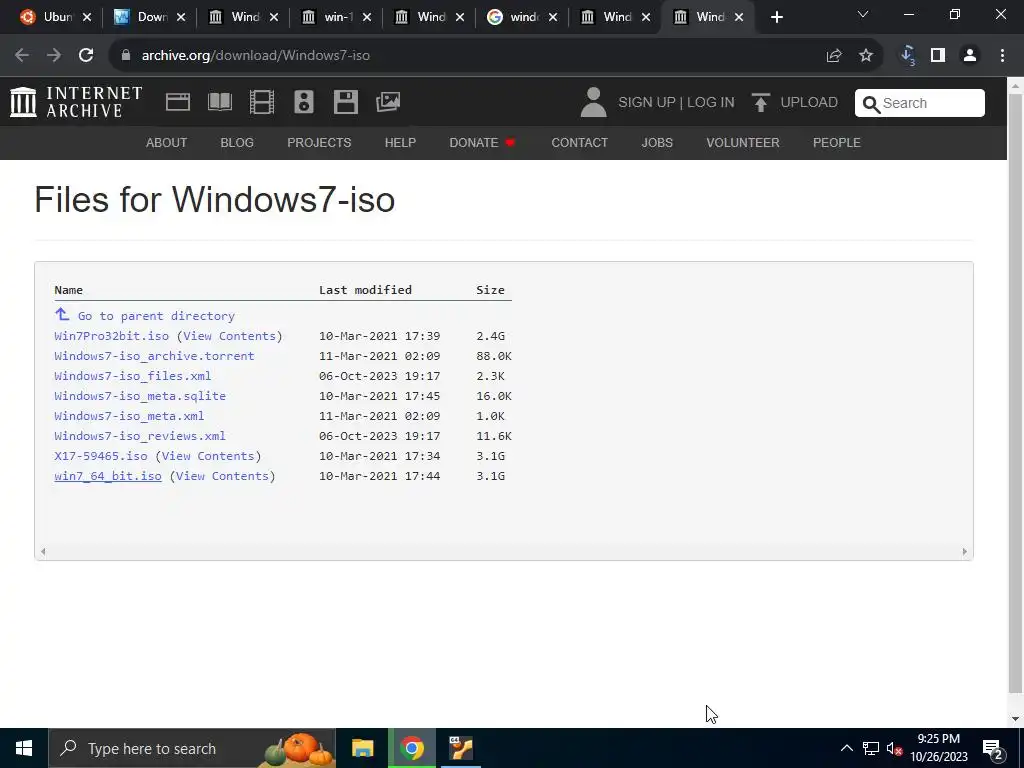Open Windows7-iso_archive.torrent link
The image size is (1024, 768).
pyautogui.click(x=154, y=356)
